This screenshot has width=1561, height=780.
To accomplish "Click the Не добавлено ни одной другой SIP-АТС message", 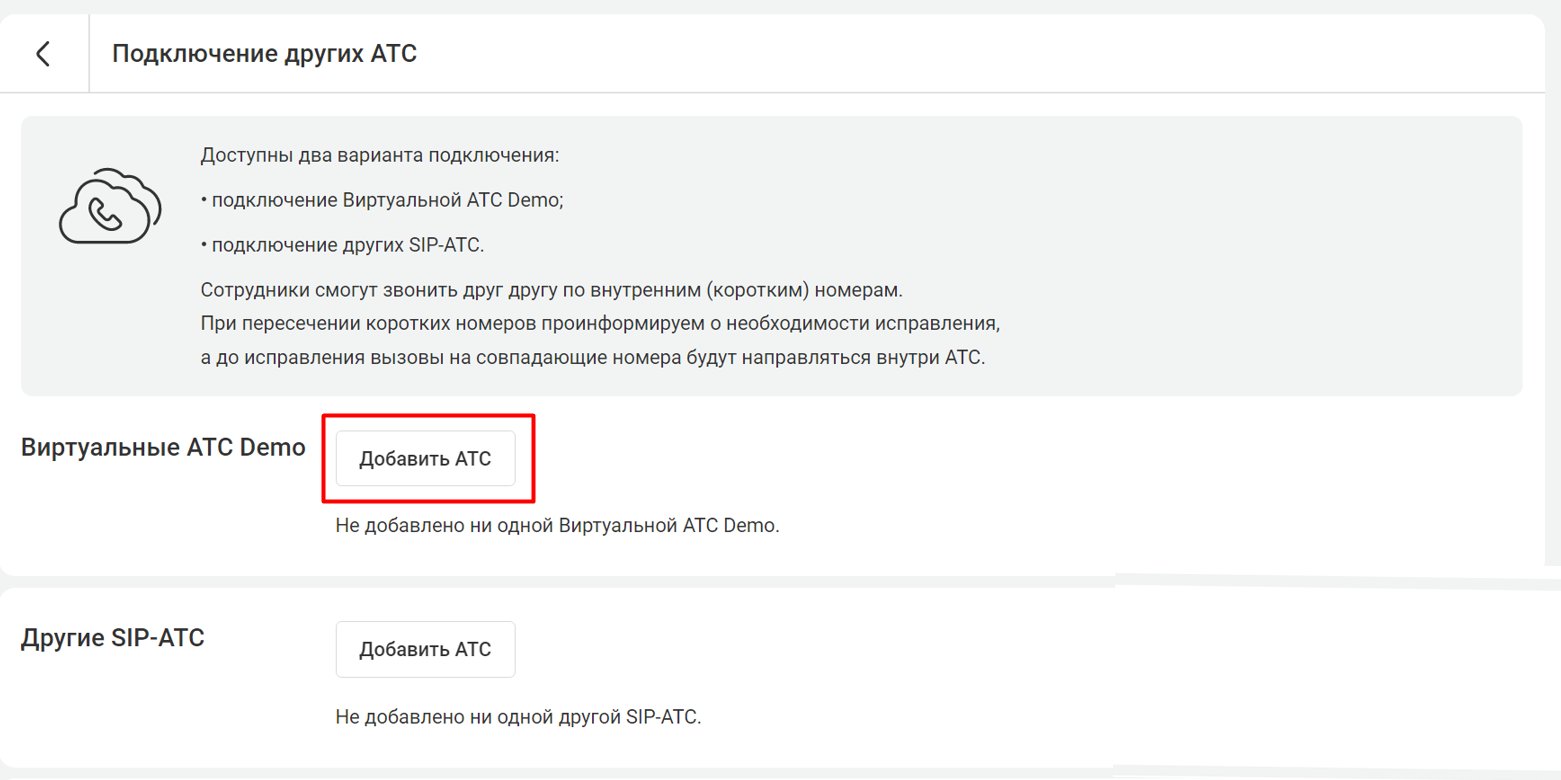I will pyautogui.click(x=519, y=717).
